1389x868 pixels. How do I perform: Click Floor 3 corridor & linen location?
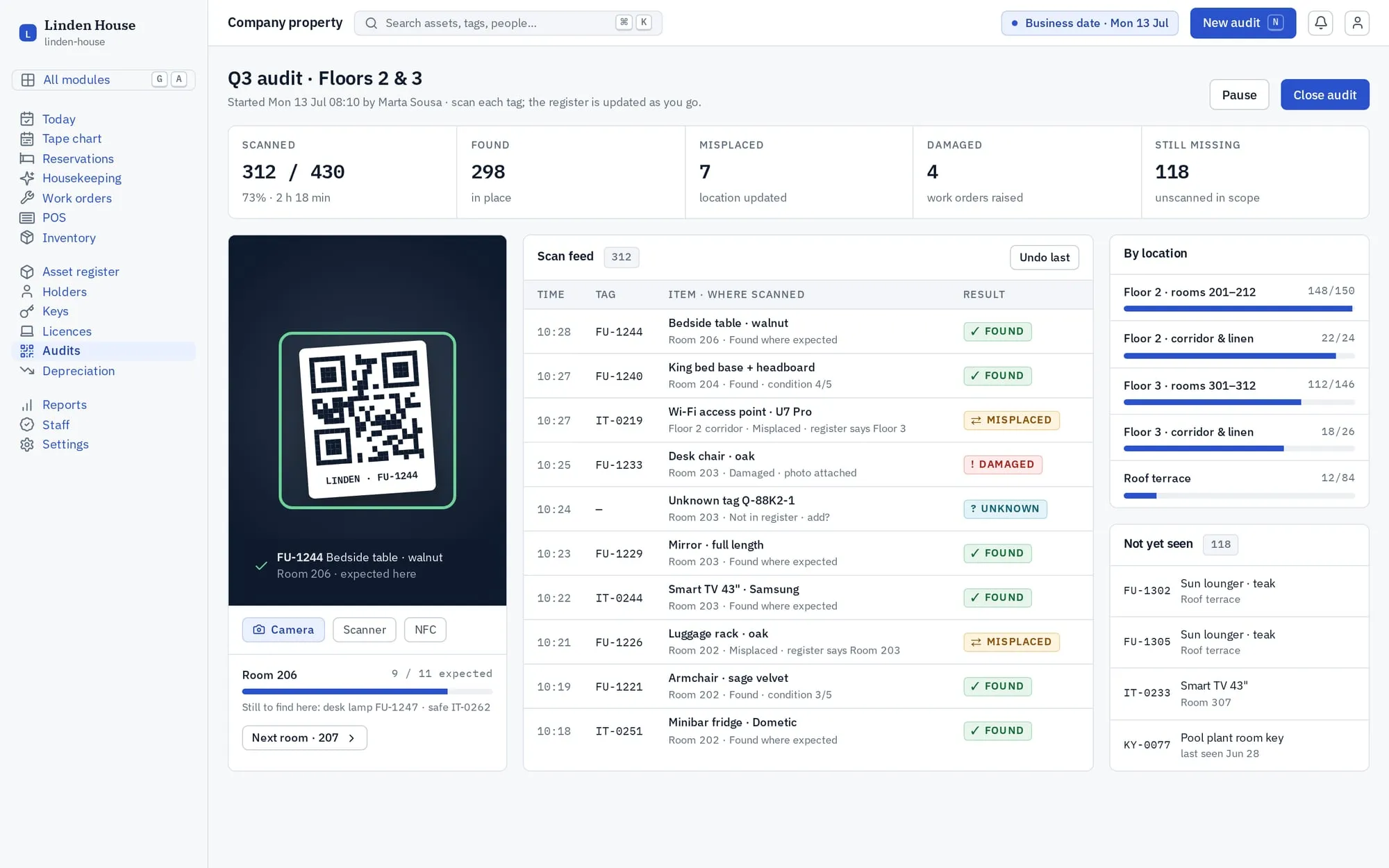point(1239,437)
